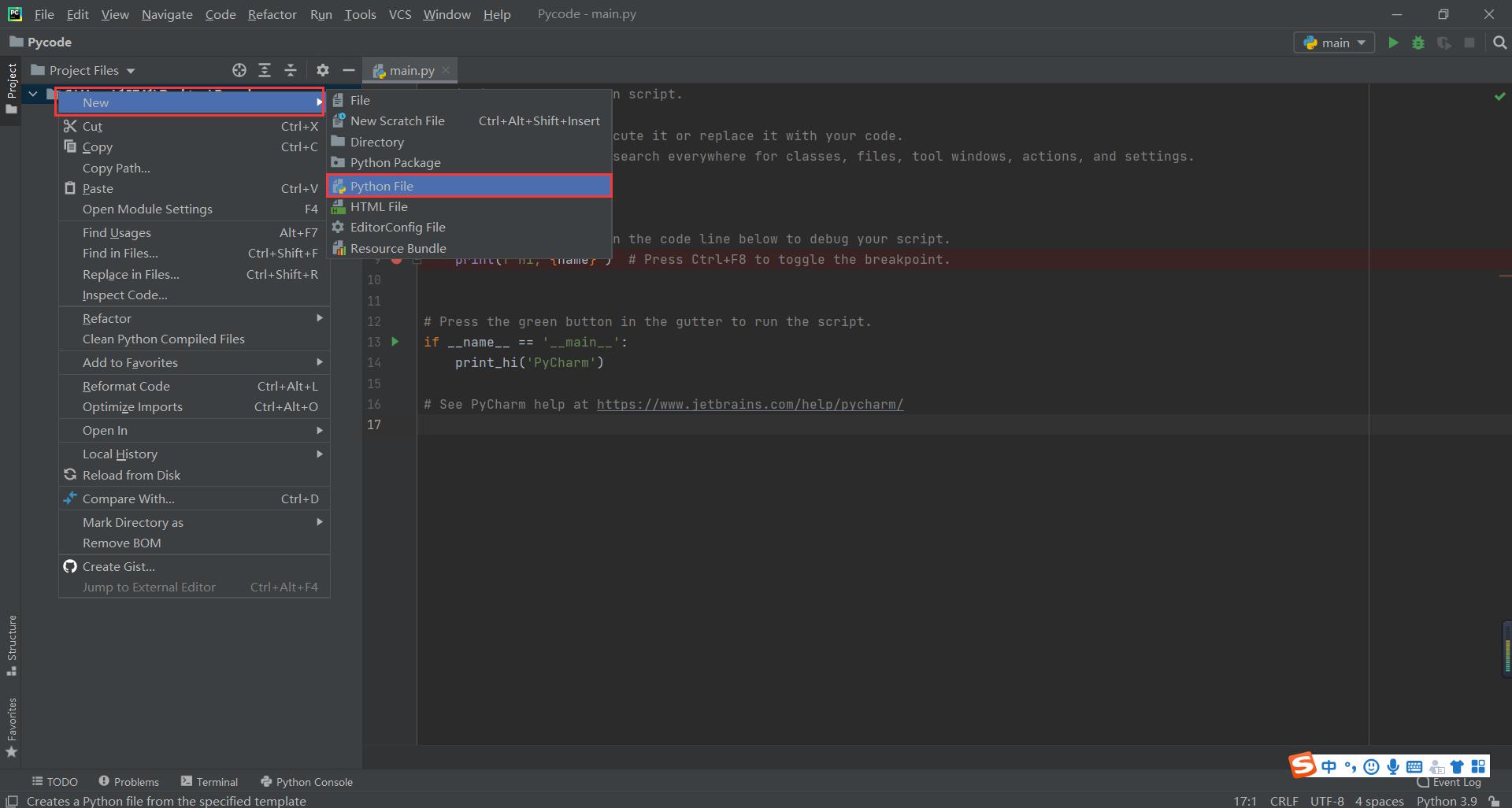Image resolution: width=1512 pixels, height=808 pixels.
Task: Select Cut in the context menu
Action: [x=194, y=126]
